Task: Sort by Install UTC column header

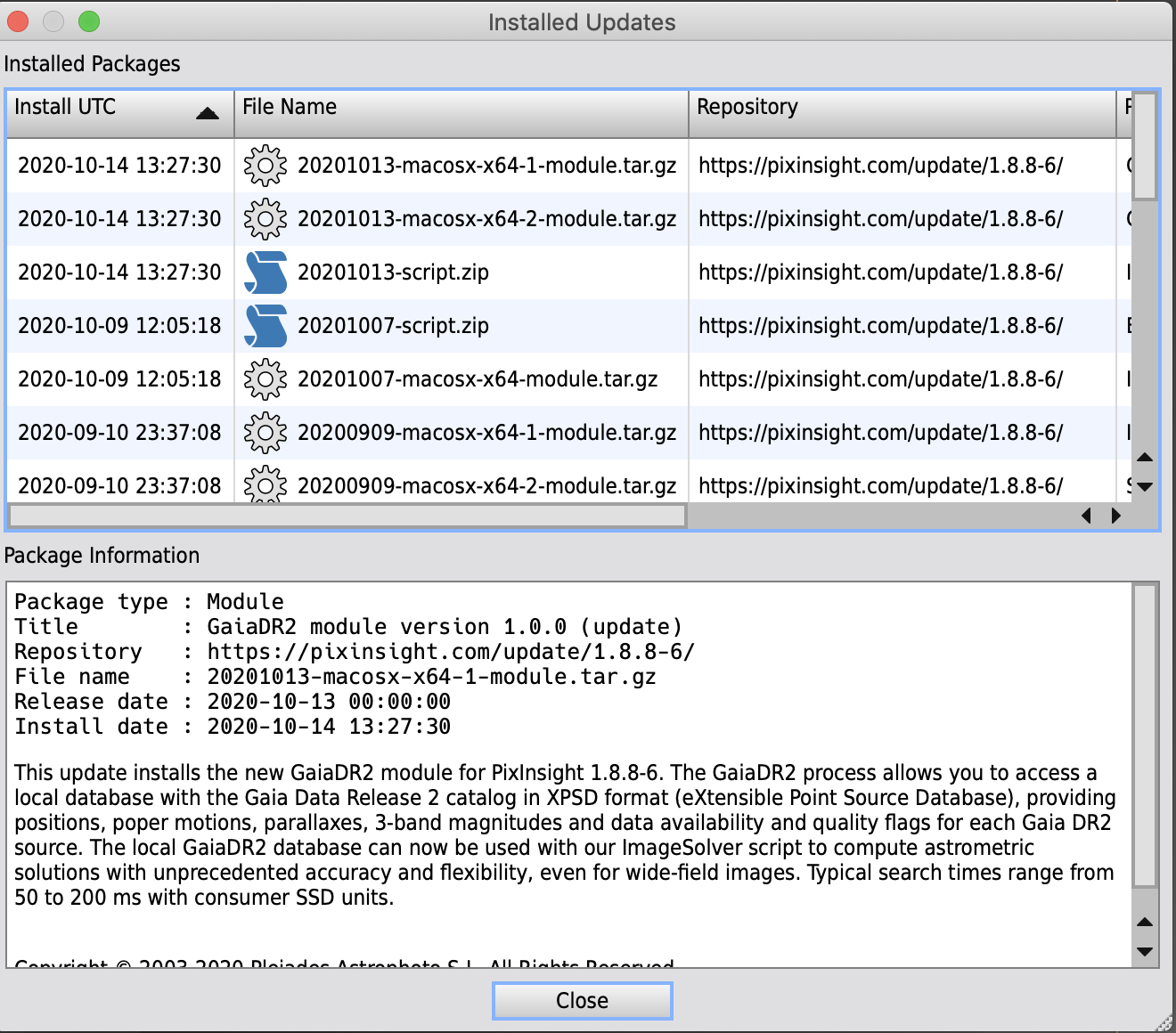Action: (120, 113)
